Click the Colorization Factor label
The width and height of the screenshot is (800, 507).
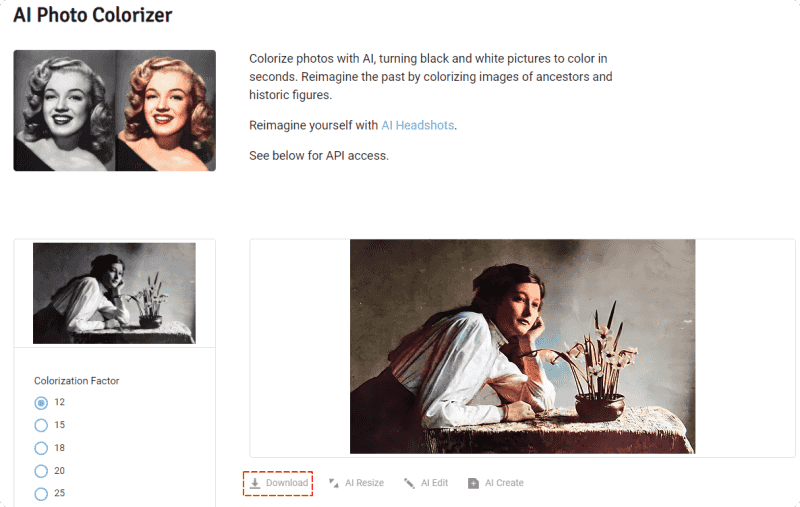(77, 381)
